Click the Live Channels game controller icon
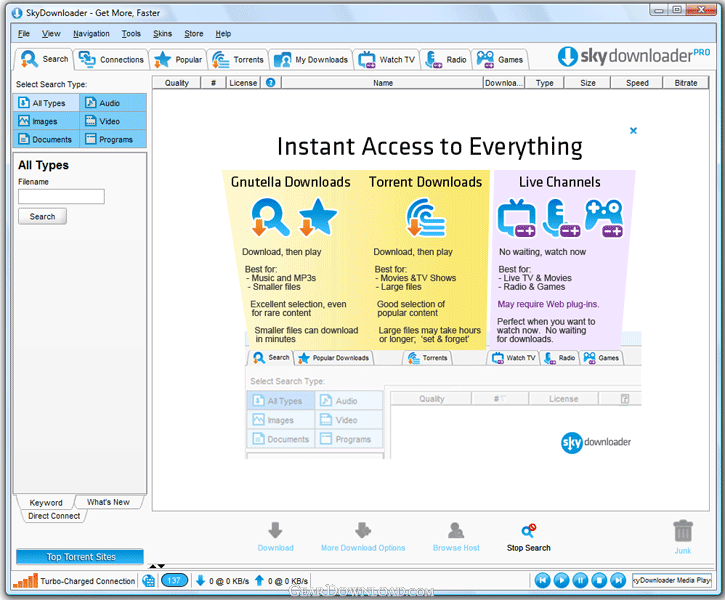The width and height of the screenshot is (725, 600). tap(604, 218)
